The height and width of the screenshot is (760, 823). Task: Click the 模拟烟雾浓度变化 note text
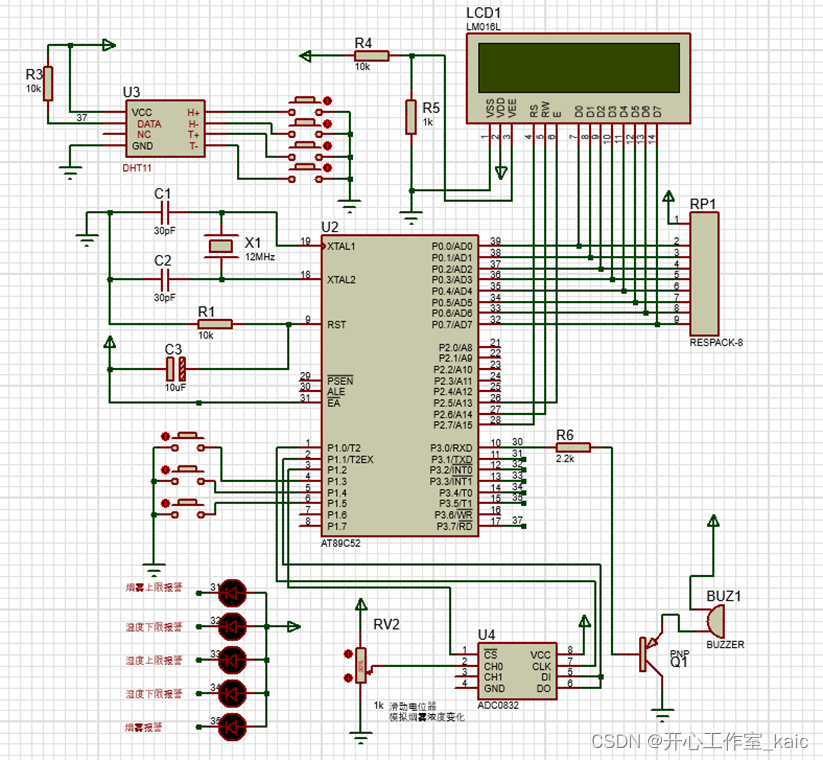pos(427,717)
